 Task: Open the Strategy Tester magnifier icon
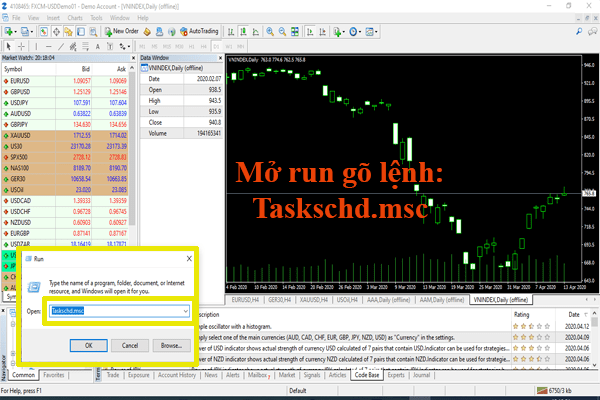tap(93, 32)
